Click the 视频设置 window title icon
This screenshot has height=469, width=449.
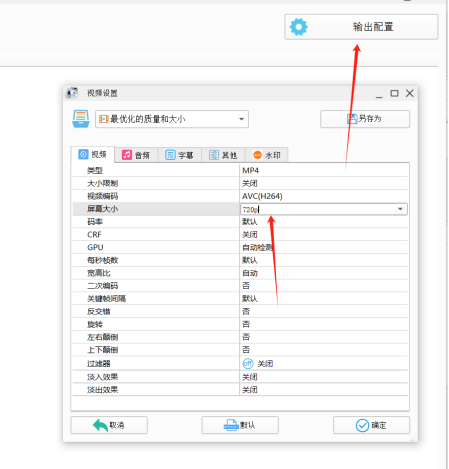tap(72, 93)
